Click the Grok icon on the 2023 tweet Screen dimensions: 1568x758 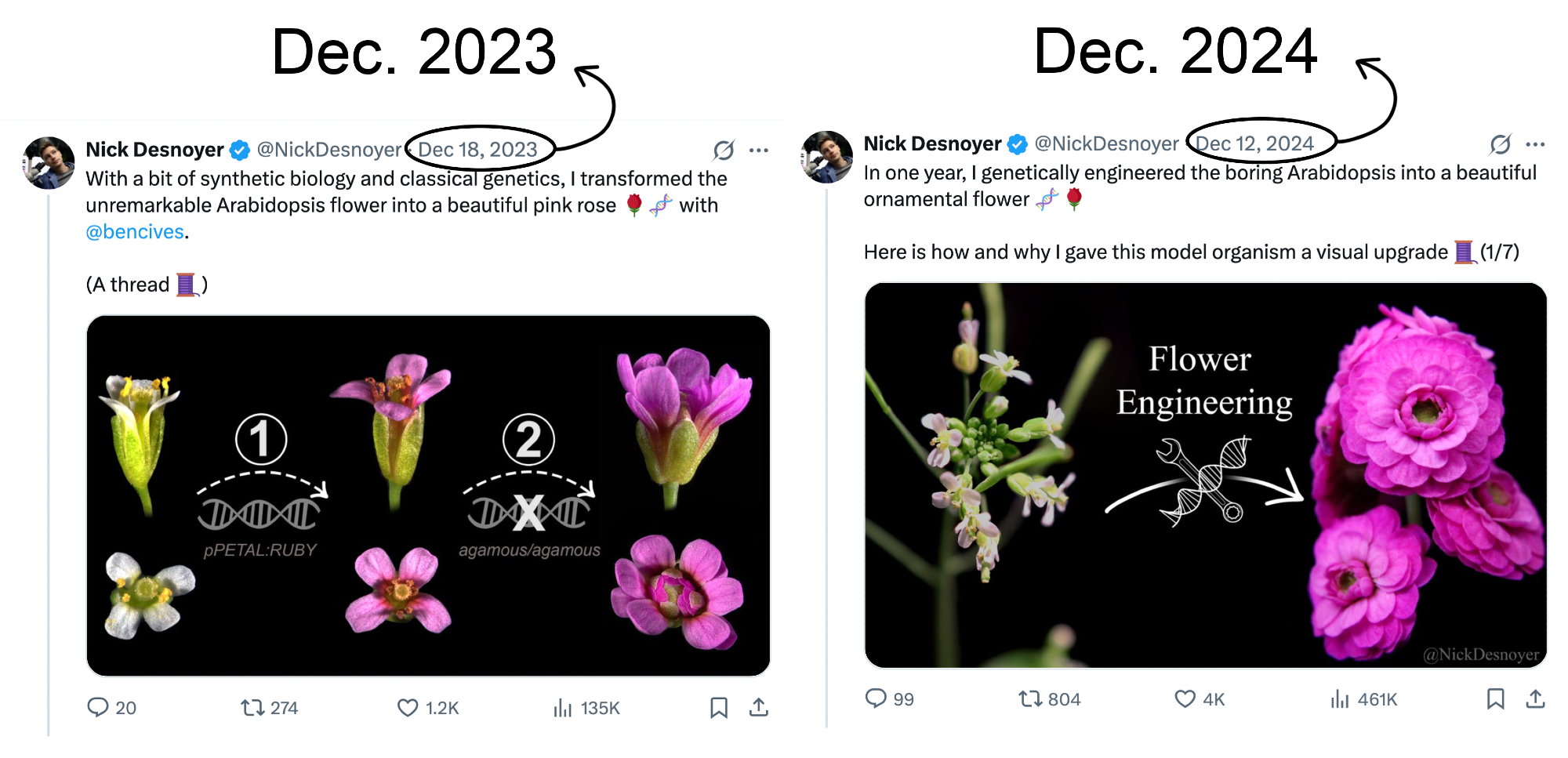tap(724, 150)
